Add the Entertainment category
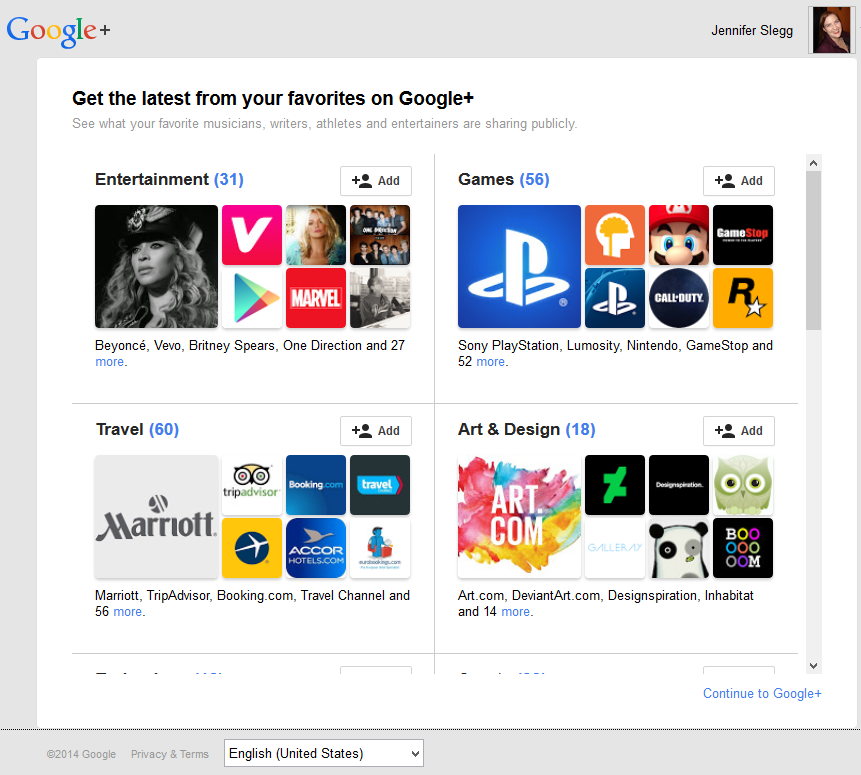Viewport: 861px width, 775px height. coord(376,181)
